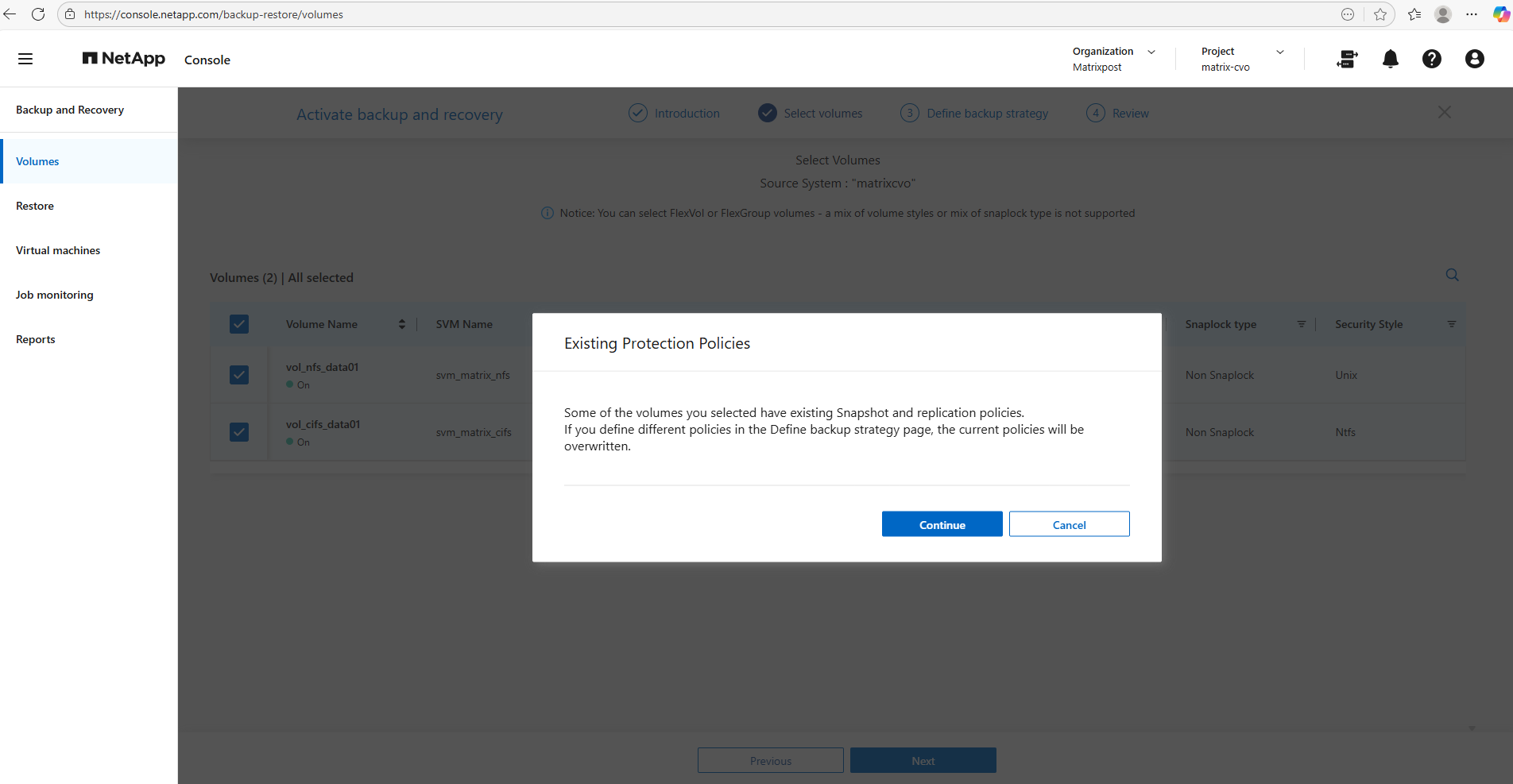Image resolution: width=1513 pixels, height=784 pixels.
Task: Click the agents/connectors icon in header
Action: pyautogui.click(x=1347, y=59)
